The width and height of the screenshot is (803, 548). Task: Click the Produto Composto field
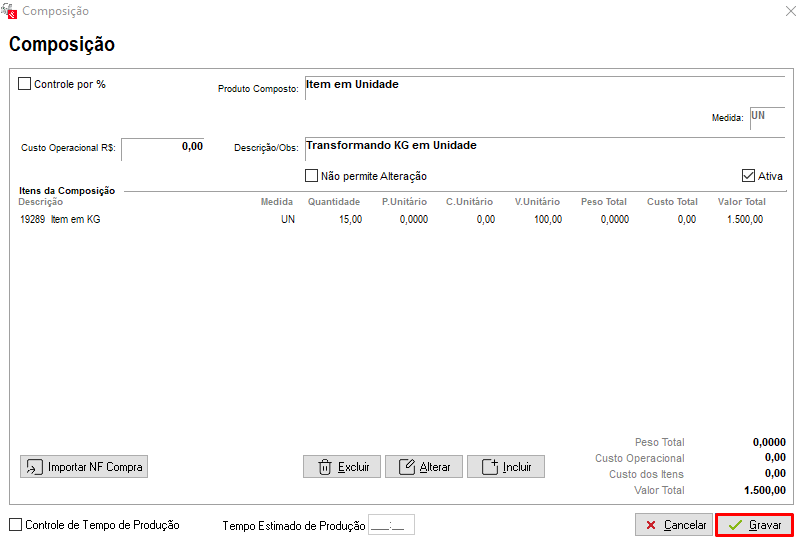[545, 88]
